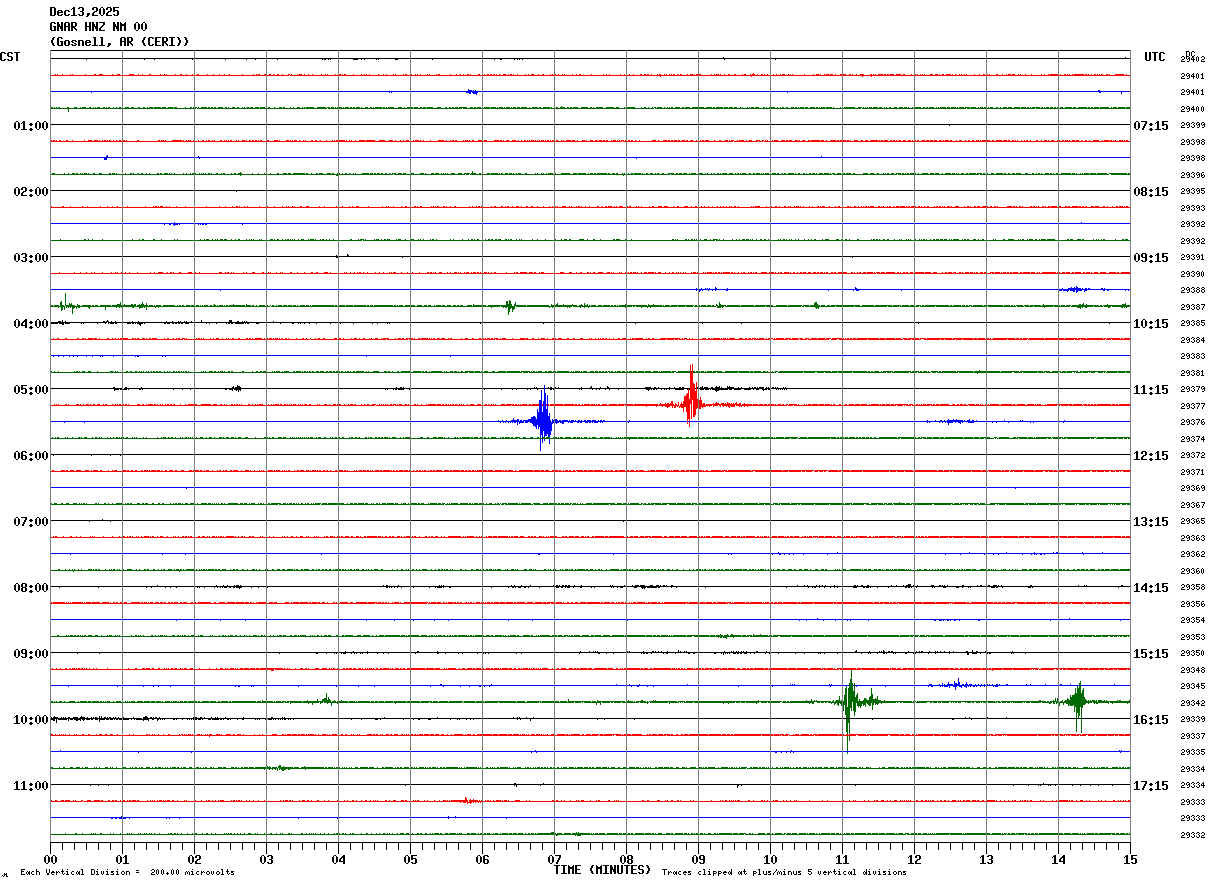Click the DC value 29376

pyautogui.click(x=1192, y=422)
